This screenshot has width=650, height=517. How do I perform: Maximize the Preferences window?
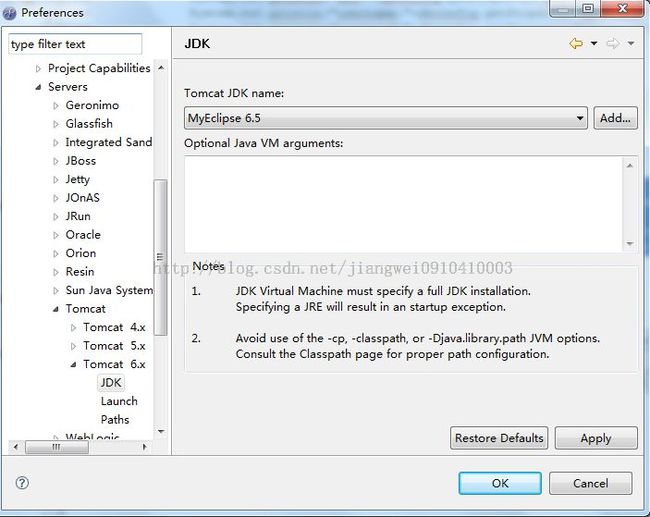[588, 8]
